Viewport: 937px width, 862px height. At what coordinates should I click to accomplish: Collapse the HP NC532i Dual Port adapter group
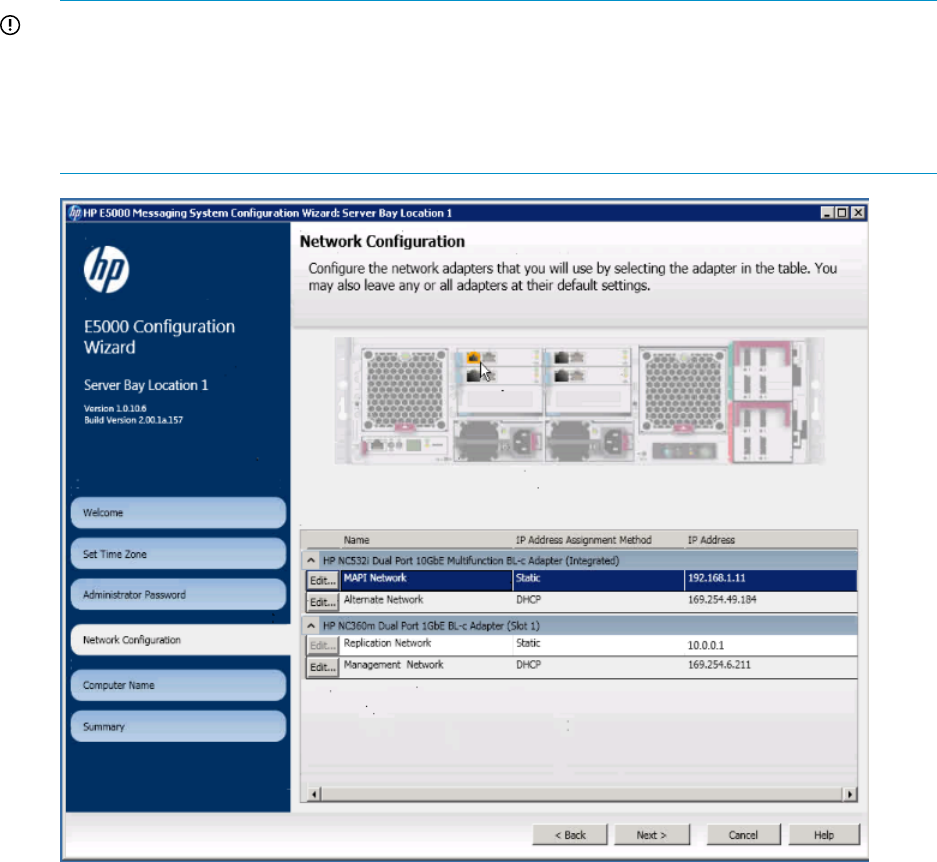(x=311, y=561)
